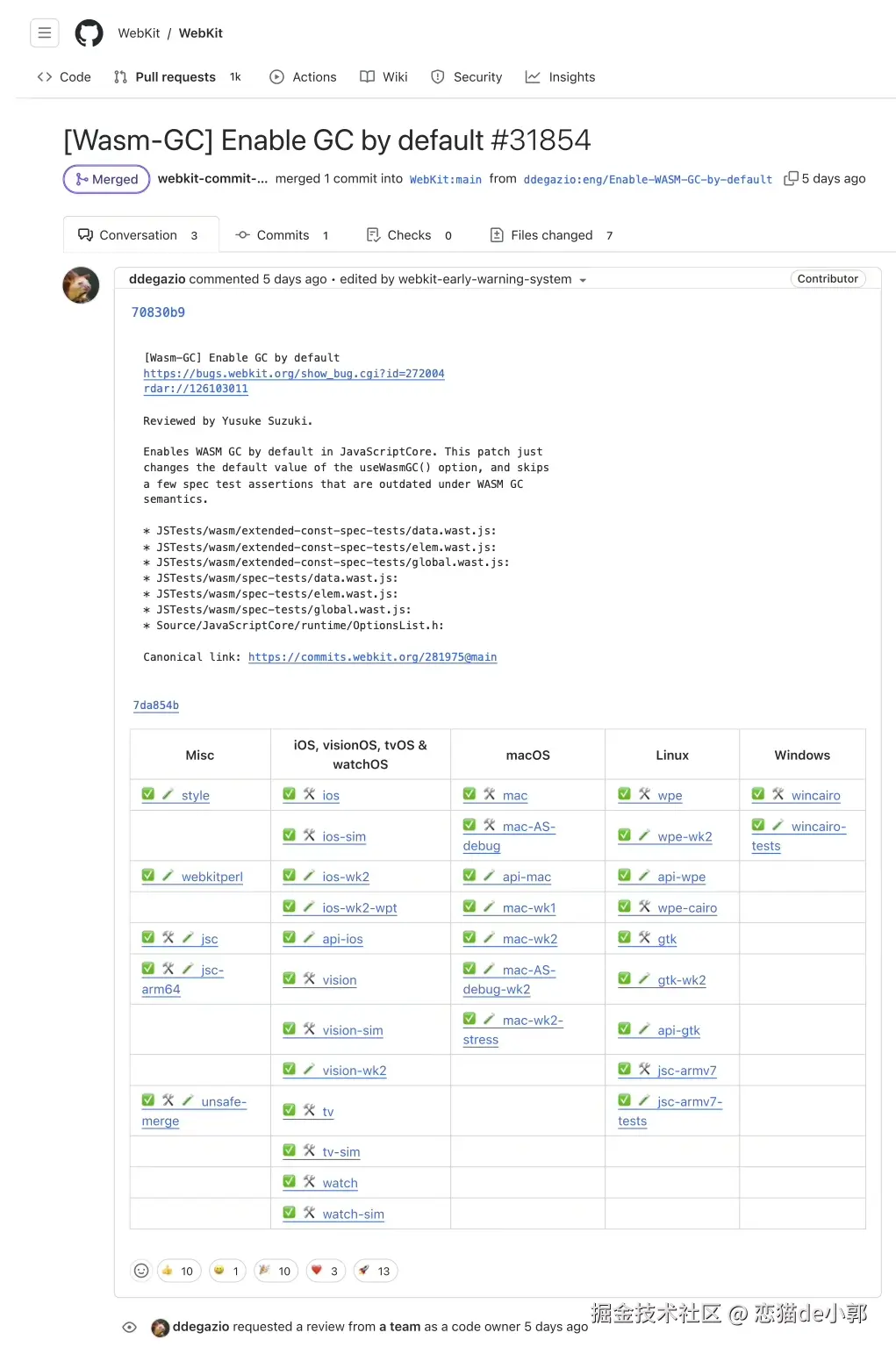This screenshot has height=1354, width=896.
Task: Click green check beside watch-sim status
Action: click(290, 1213)
